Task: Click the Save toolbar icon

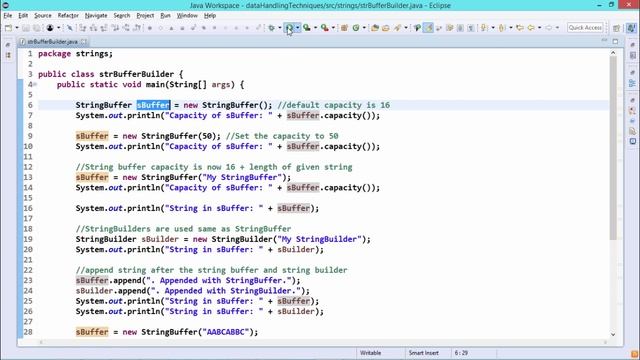Action: 26,28
